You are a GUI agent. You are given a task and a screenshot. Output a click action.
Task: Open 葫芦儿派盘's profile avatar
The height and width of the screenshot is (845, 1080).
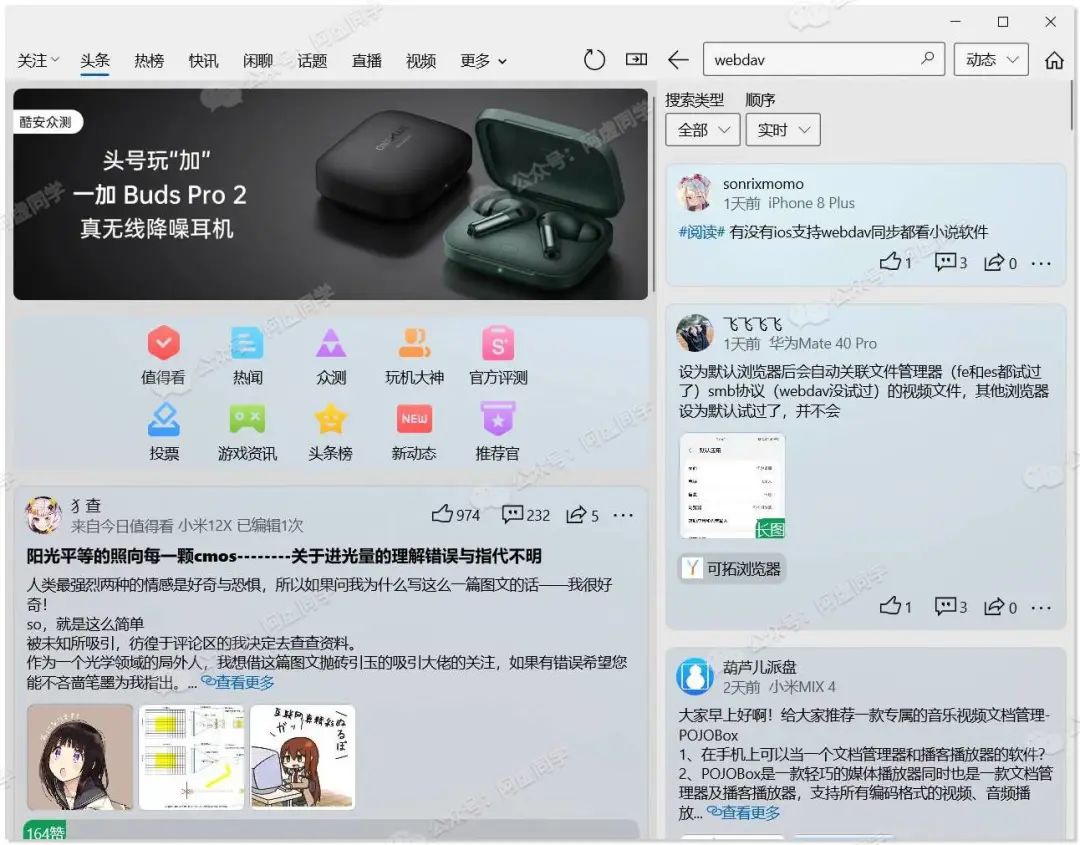694,676
